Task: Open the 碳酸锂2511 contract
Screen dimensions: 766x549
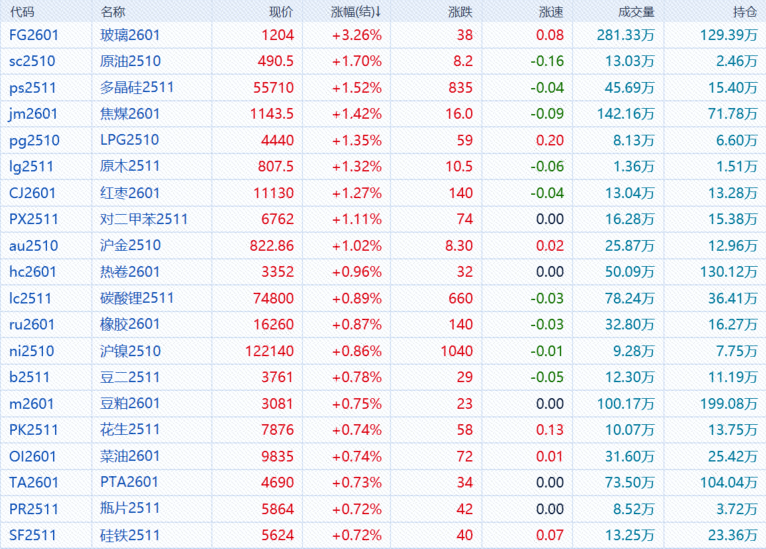Action: (x=137, y=298)
